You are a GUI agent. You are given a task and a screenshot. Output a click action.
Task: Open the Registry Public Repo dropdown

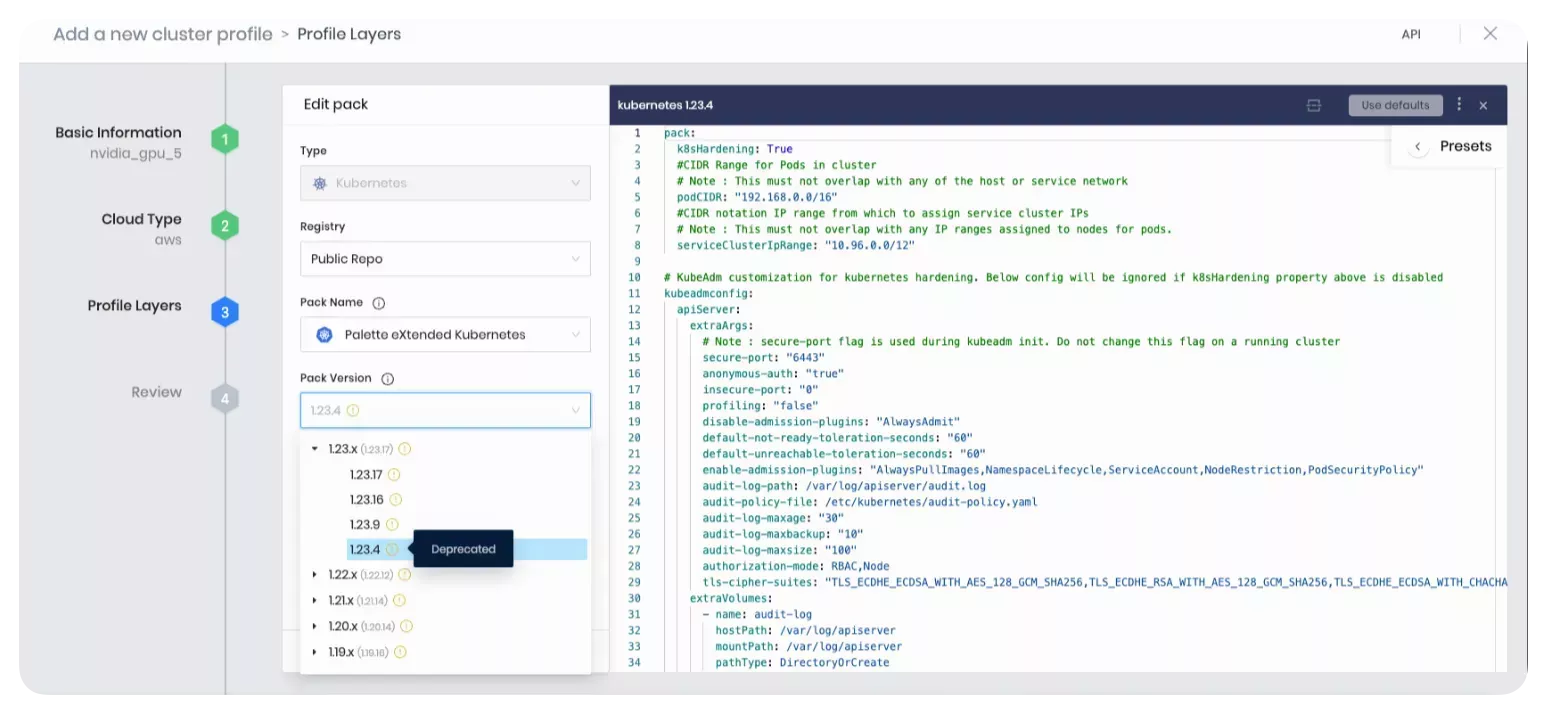click(445, 259)
